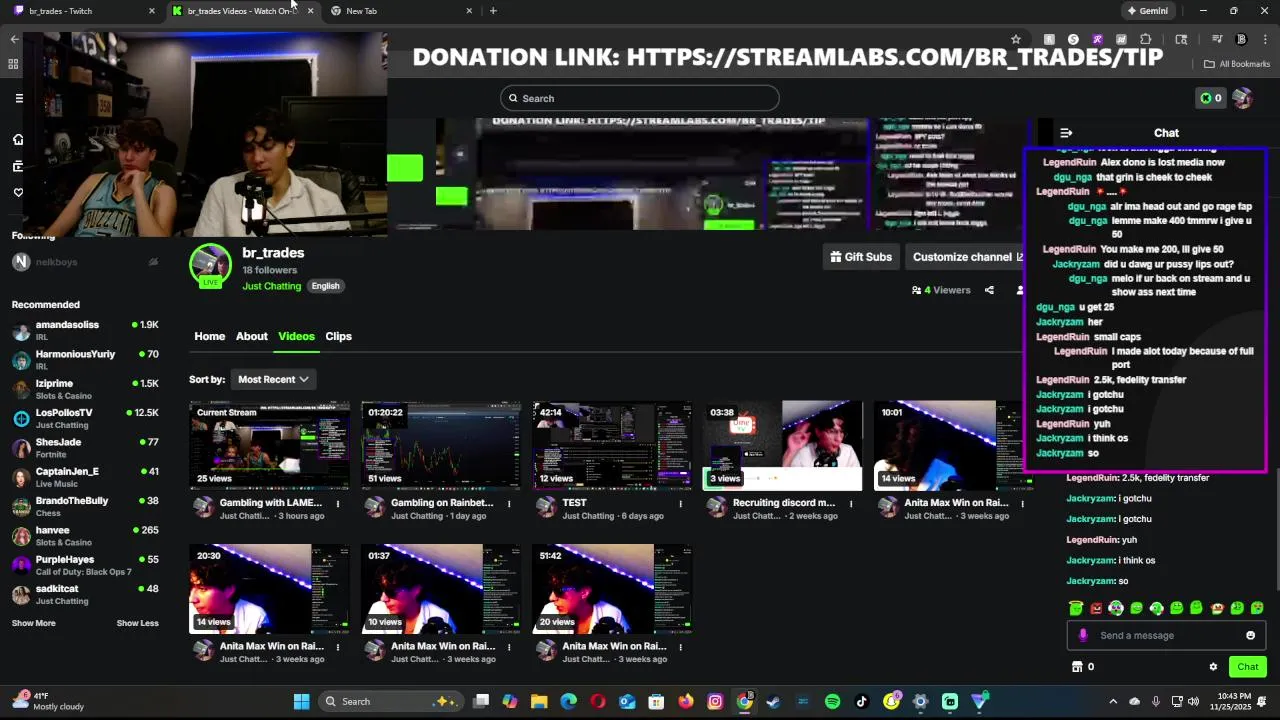Image resolution: width=1280 pixels, height=720 pixels.
Task: Switch to the About channel tab
Action: (x=252, y=336)
